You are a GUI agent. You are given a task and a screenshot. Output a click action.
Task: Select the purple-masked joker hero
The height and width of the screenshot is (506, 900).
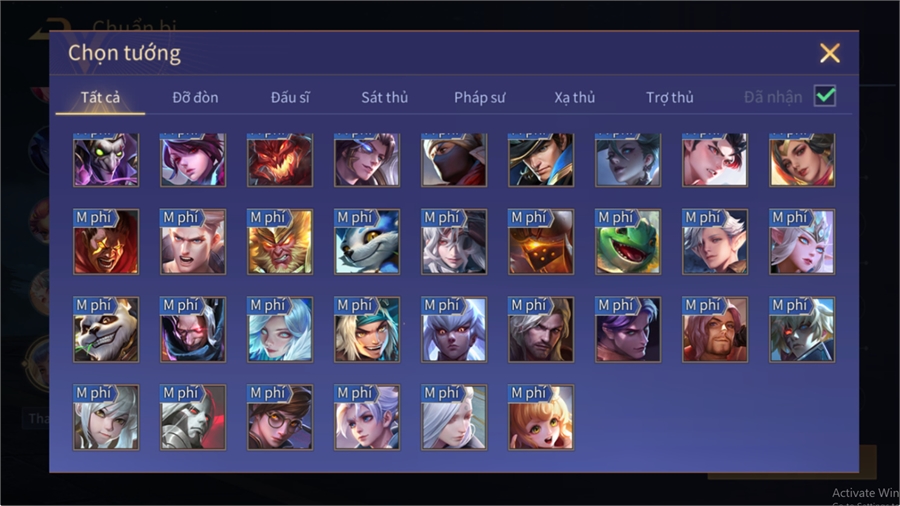click(106, 160)
